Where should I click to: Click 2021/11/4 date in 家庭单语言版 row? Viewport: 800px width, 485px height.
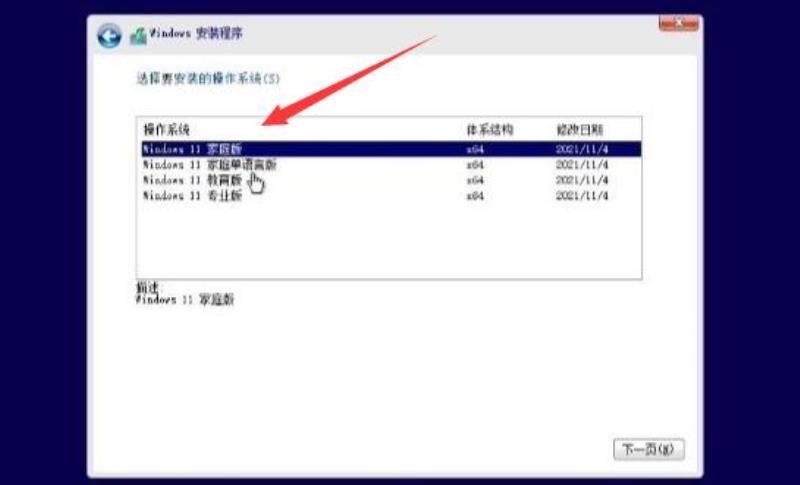582,165
